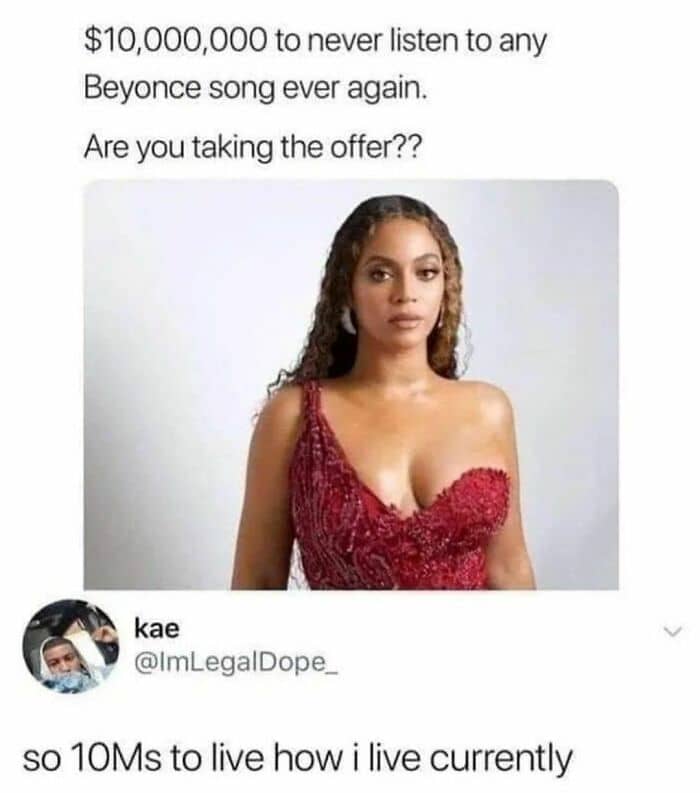Open the @ImLegalDope_ handle link

[x=235, y=662]
